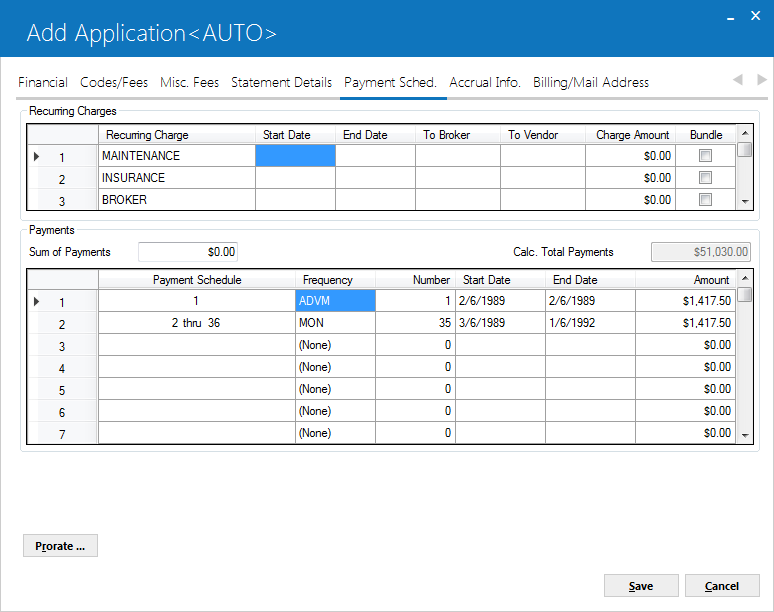Select row 1 indicator in Recurring Charges
Image resolution: width=774 pixels, height=612 pixels.
[x=62, y=156]
